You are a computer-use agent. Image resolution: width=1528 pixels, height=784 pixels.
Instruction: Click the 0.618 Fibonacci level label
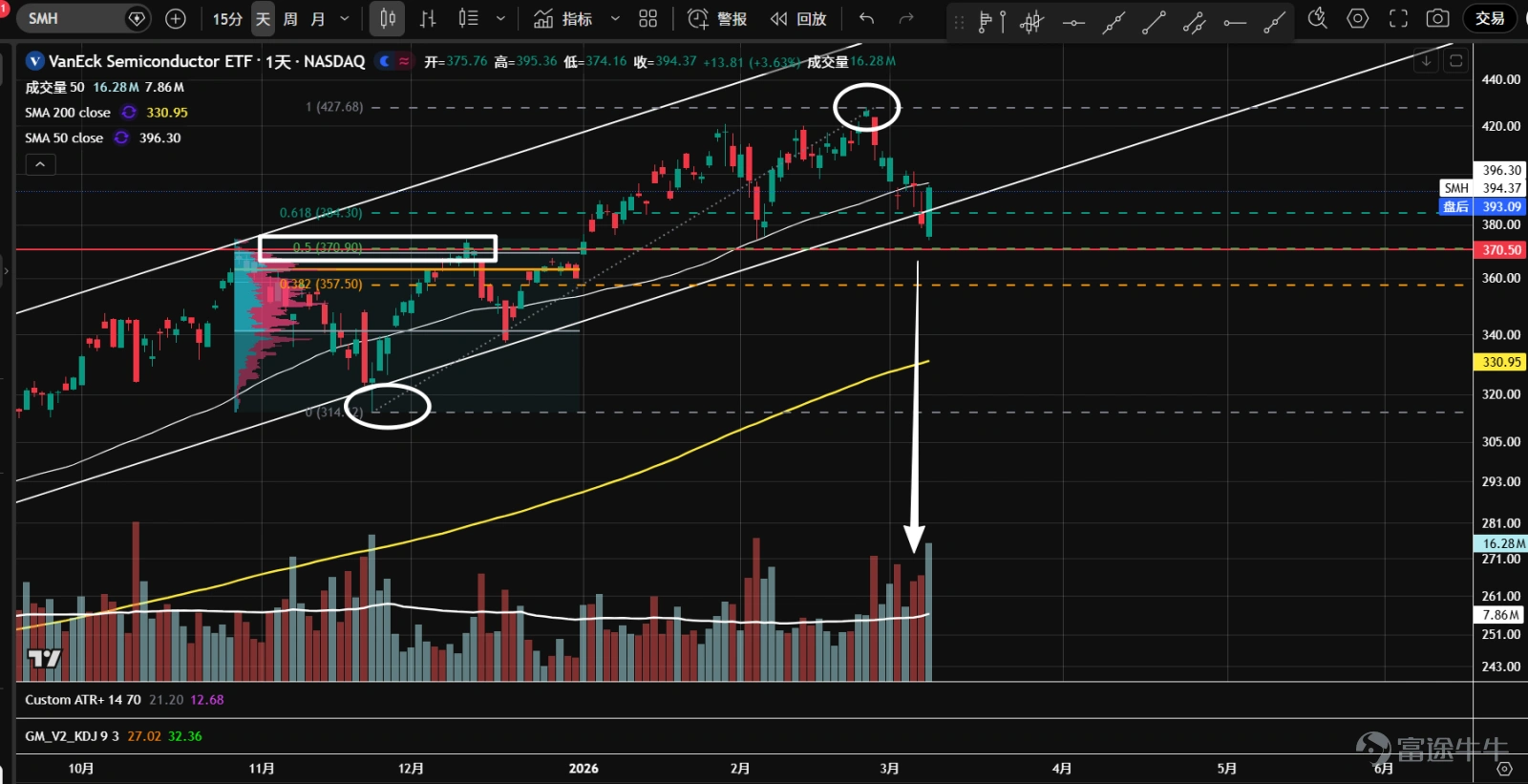pos(321,213)
